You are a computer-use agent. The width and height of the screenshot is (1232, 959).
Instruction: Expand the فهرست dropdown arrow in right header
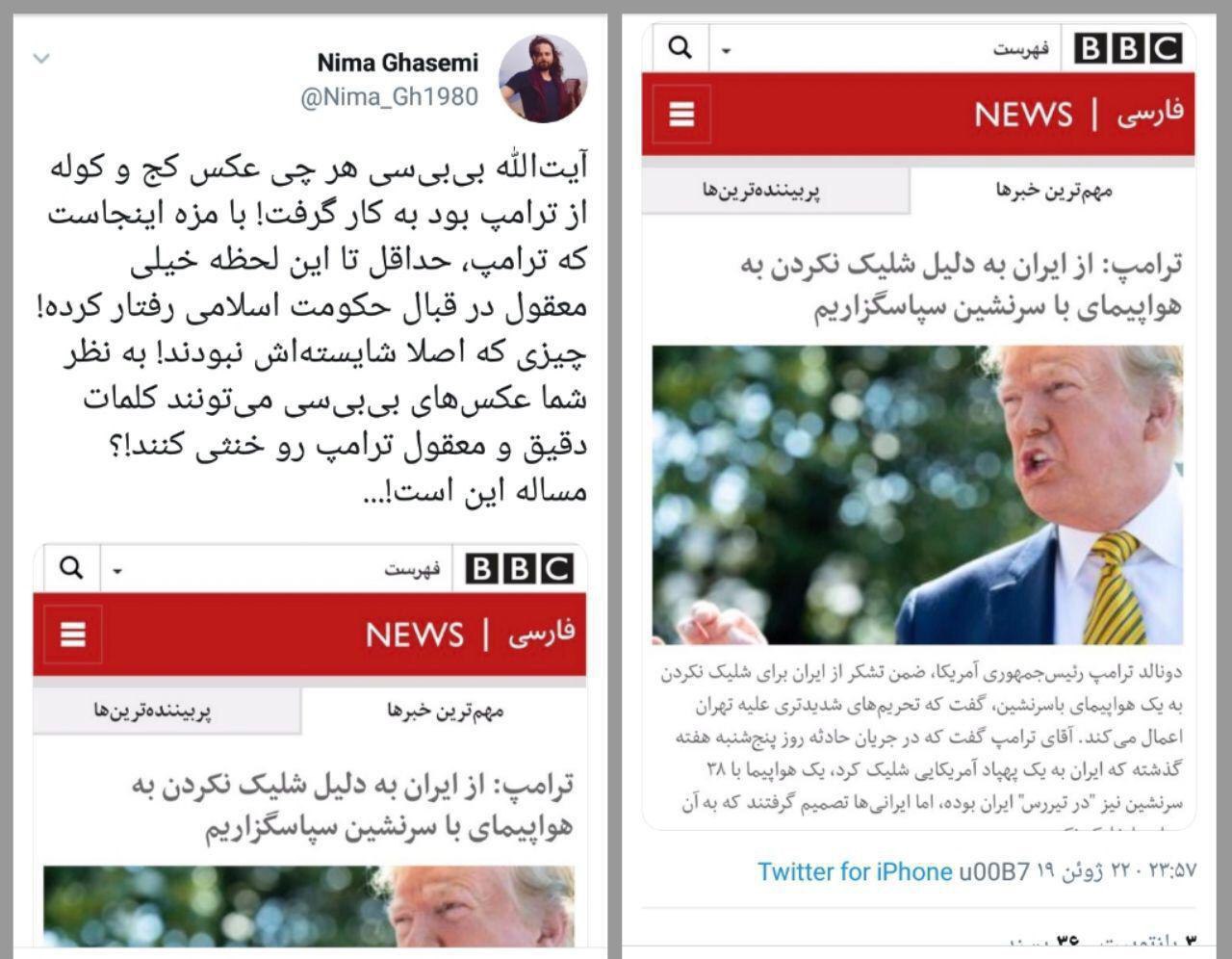[x=727, y=51]
